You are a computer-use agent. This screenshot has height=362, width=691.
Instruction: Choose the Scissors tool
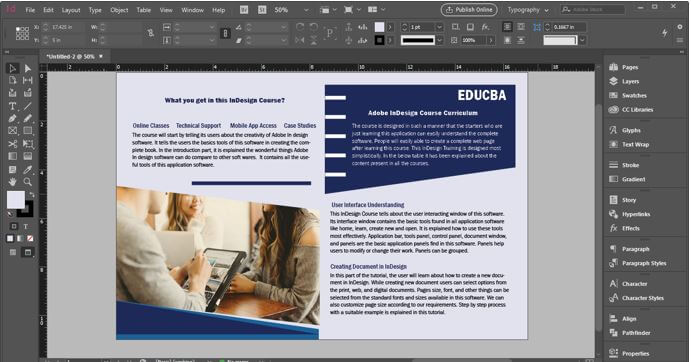pyautogui.click(x=12, y=144)
